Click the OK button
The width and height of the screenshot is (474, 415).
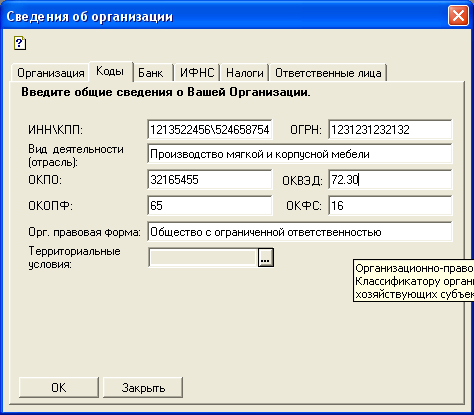click(59, 387)
